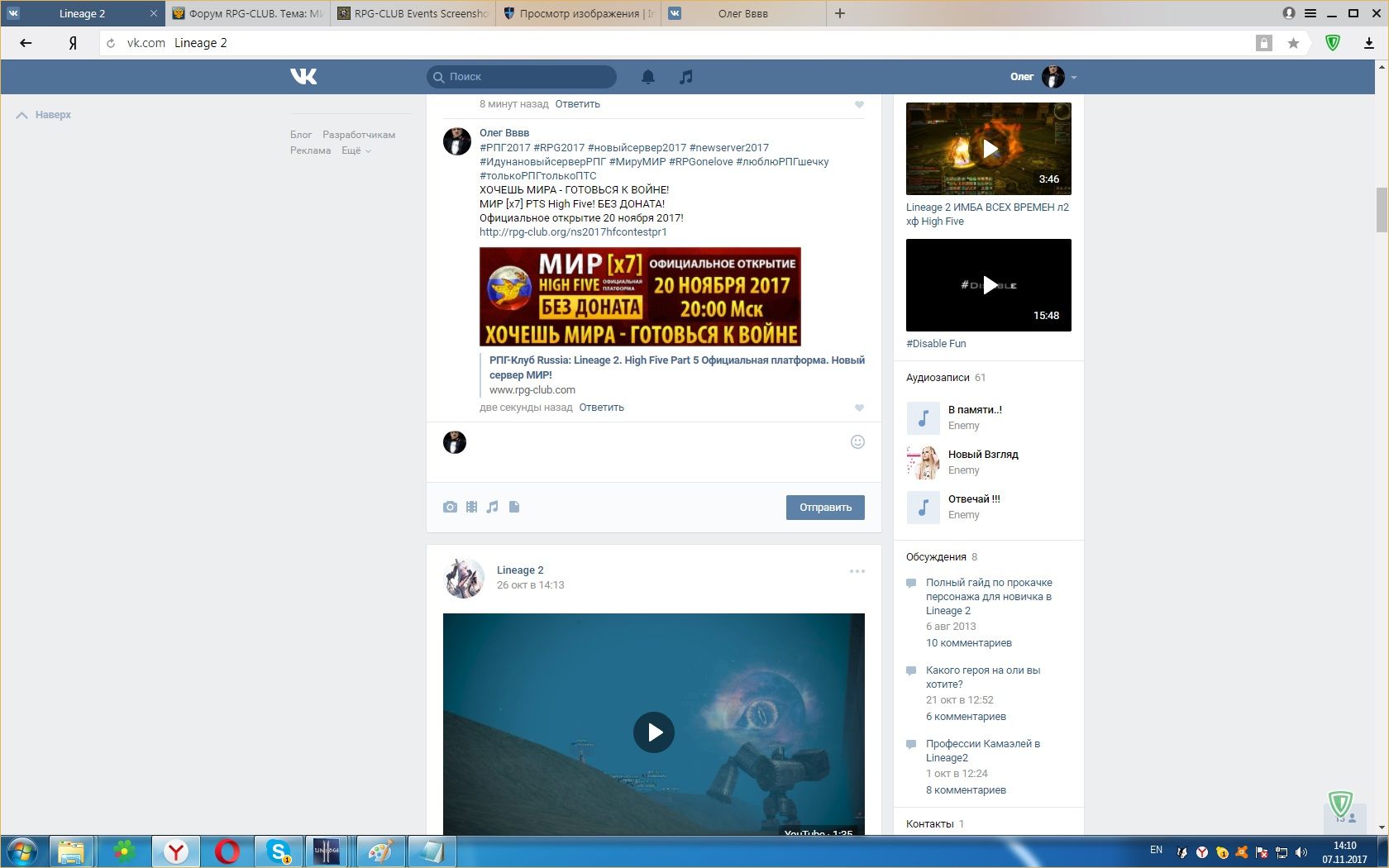Open a new browser tab with plus button
1389x868 pixels.
point(840,13)
